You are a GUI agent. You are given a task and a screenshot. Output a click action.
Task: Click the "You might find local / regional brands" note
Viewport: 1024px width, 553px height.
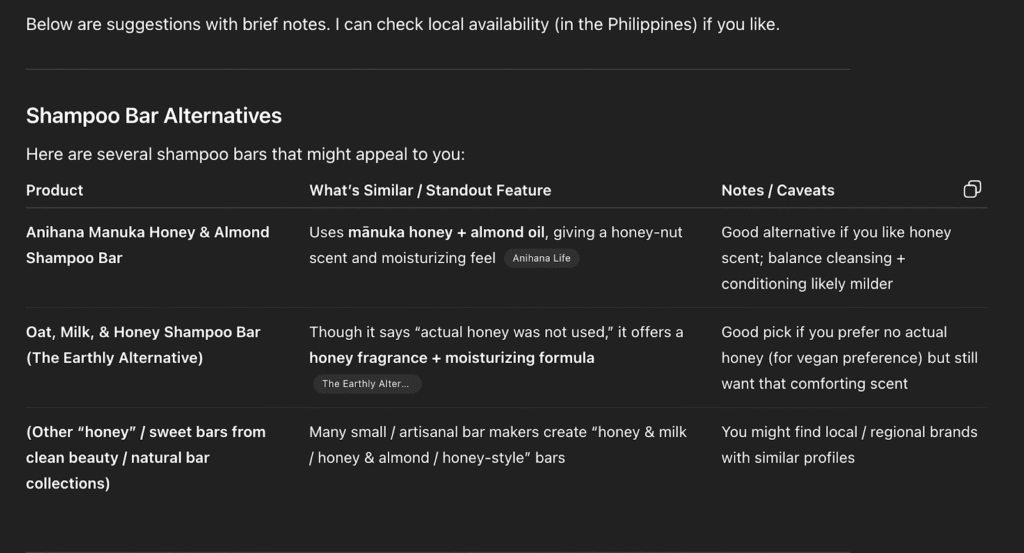pos(849,432)
